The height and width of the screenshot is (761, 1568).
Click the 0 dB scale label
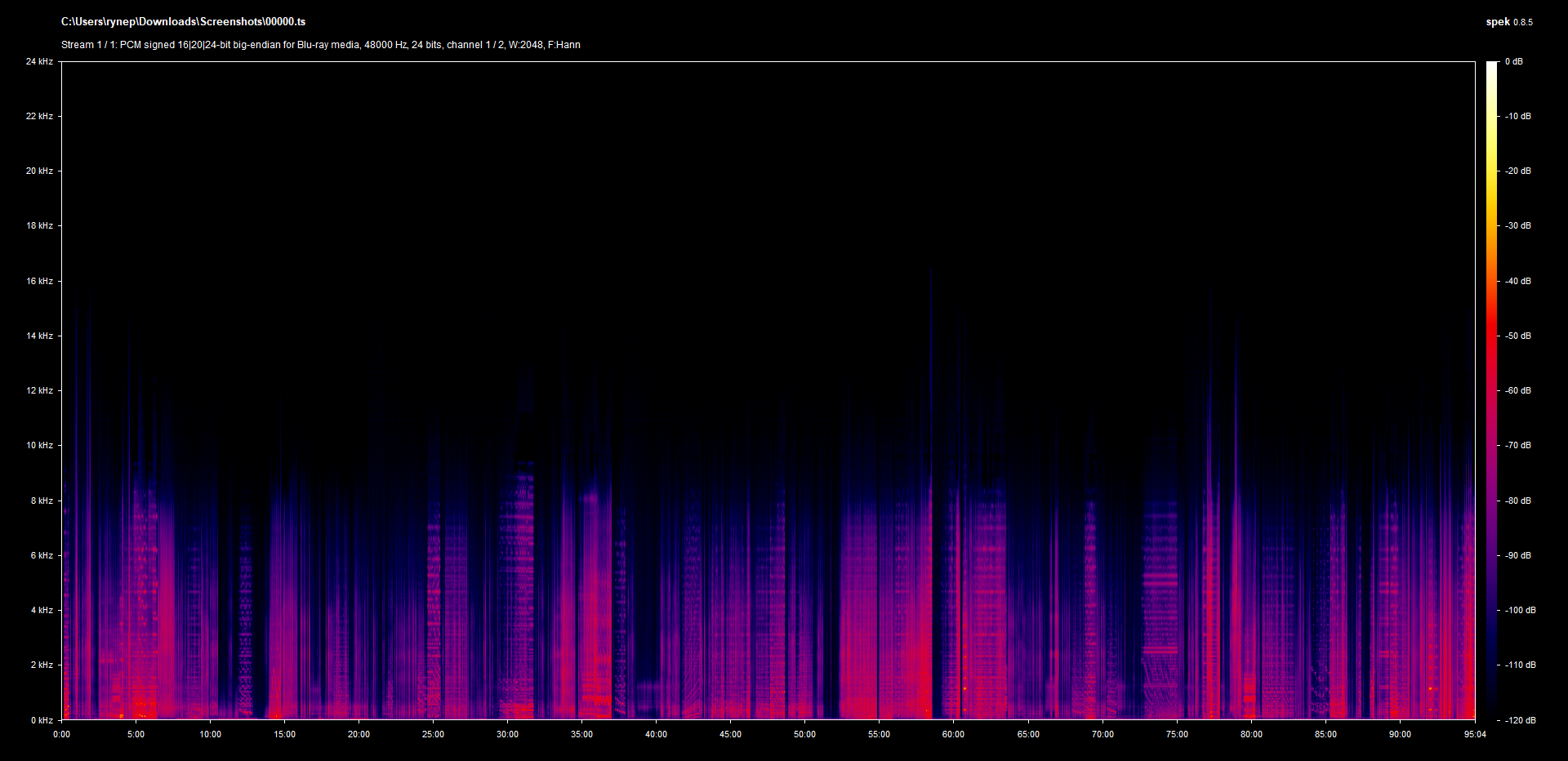pos(1513,61)
